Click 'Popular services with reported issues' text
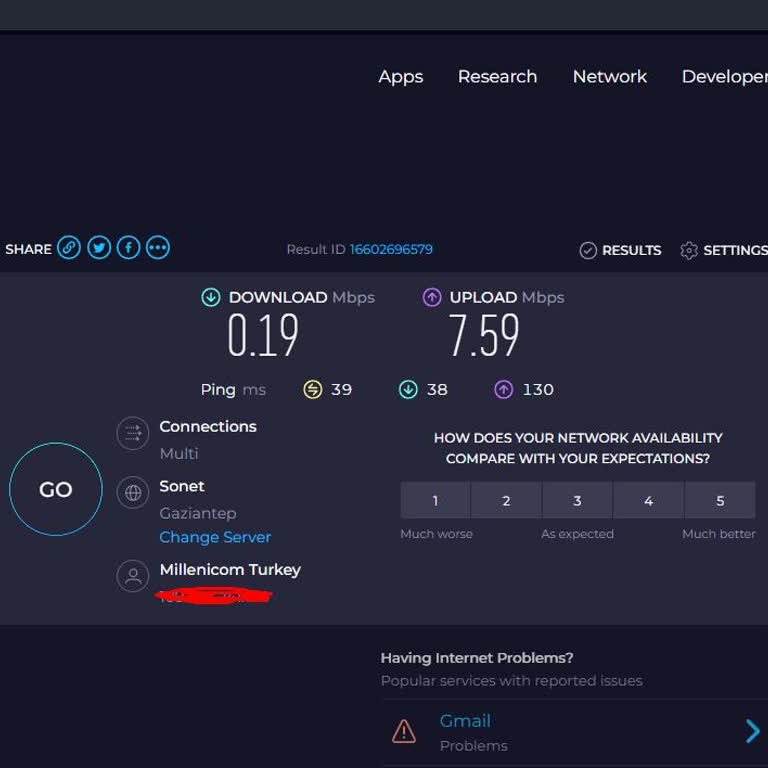 coord(511,681)
